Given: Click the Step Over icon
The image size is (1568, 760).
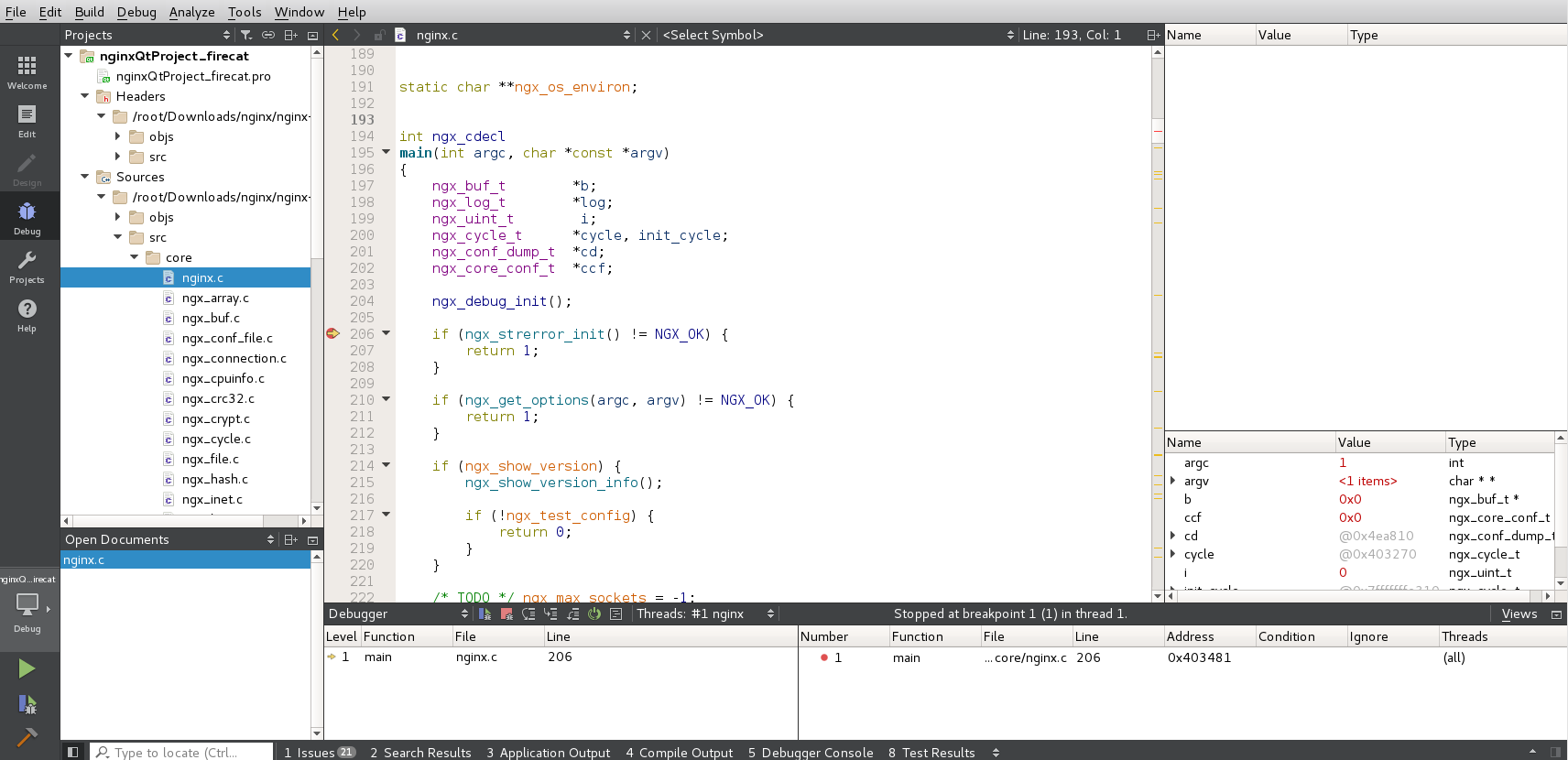Looking at the screenshot, I should (528, 613).
